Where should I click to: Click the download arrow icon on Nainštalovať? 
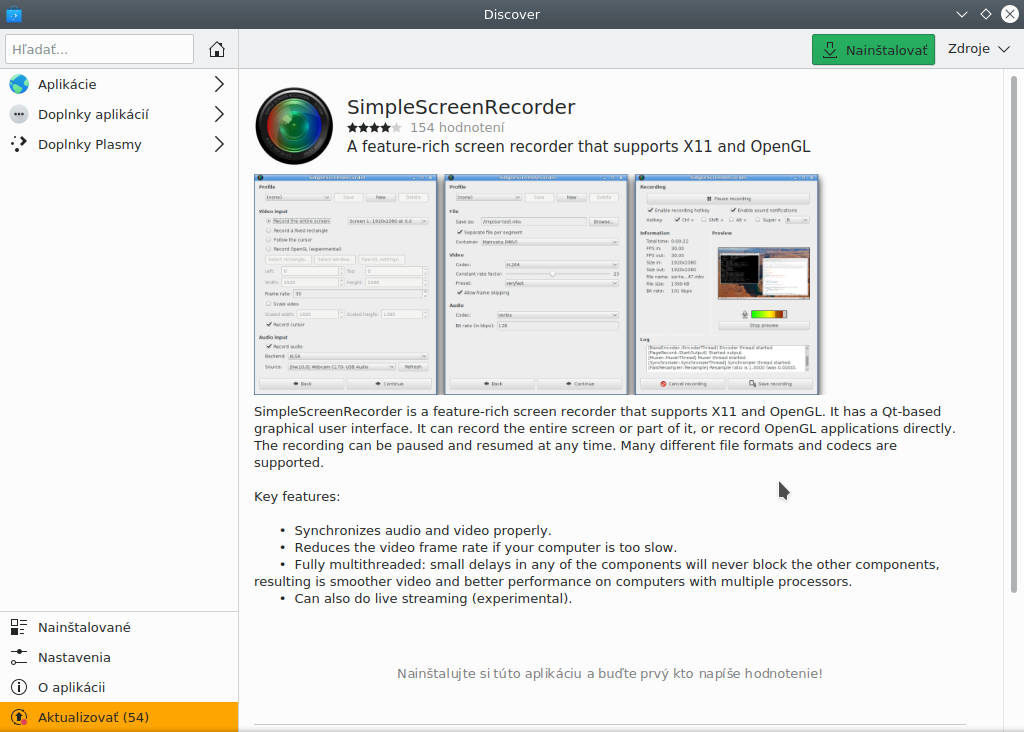tap(829, 50)
